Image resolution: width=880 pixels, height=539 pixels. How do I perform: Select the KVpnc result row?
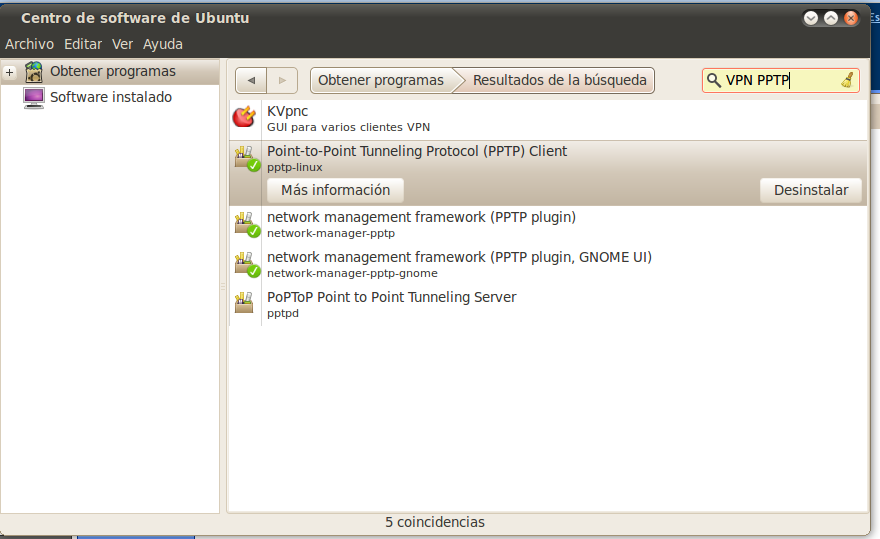548,120
